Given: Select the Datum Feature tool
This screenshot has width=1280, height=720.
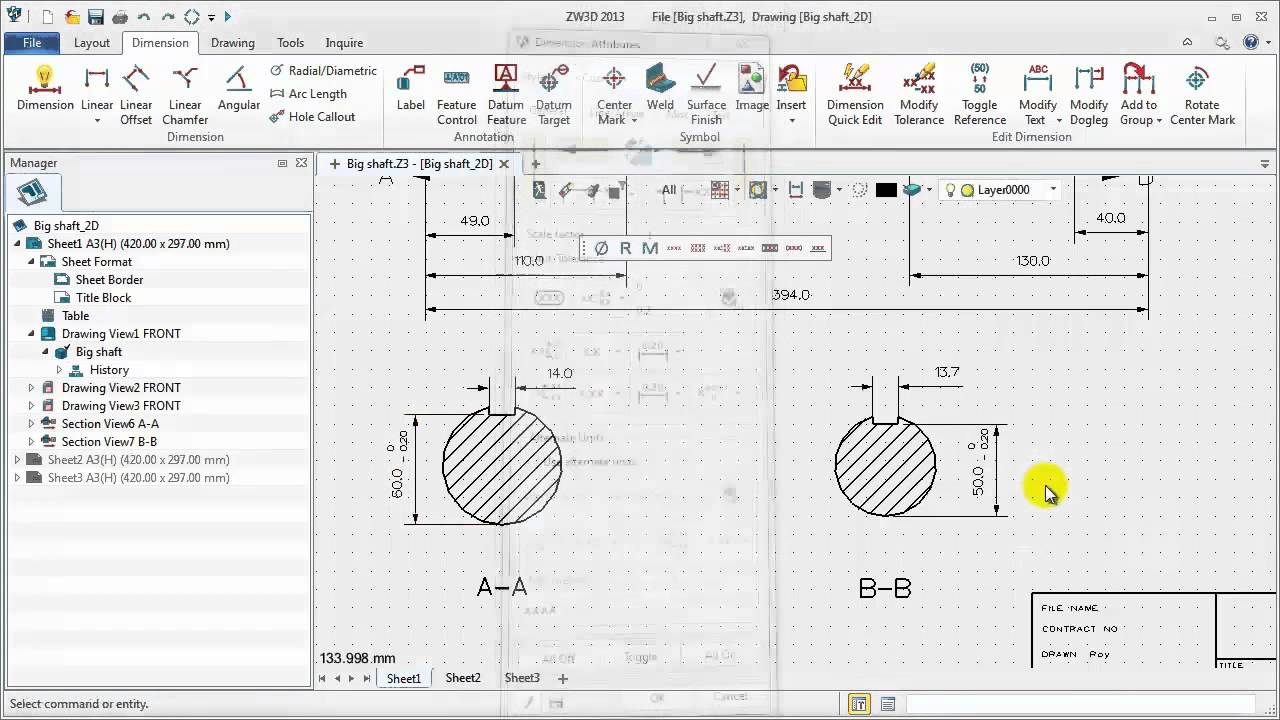Looking at the screenshot, I should 506,96.
